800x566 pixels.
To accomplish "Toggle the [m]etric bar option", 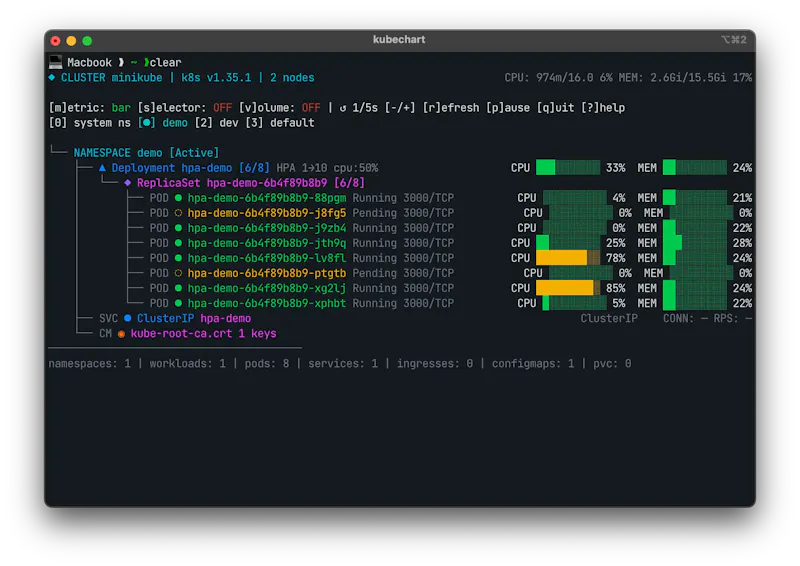I will (x=90, y=108).
